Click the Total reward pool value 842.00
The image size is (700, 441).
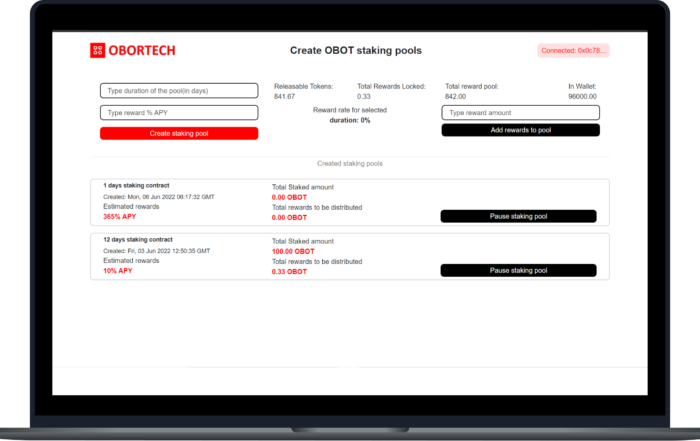click(455, 96)
